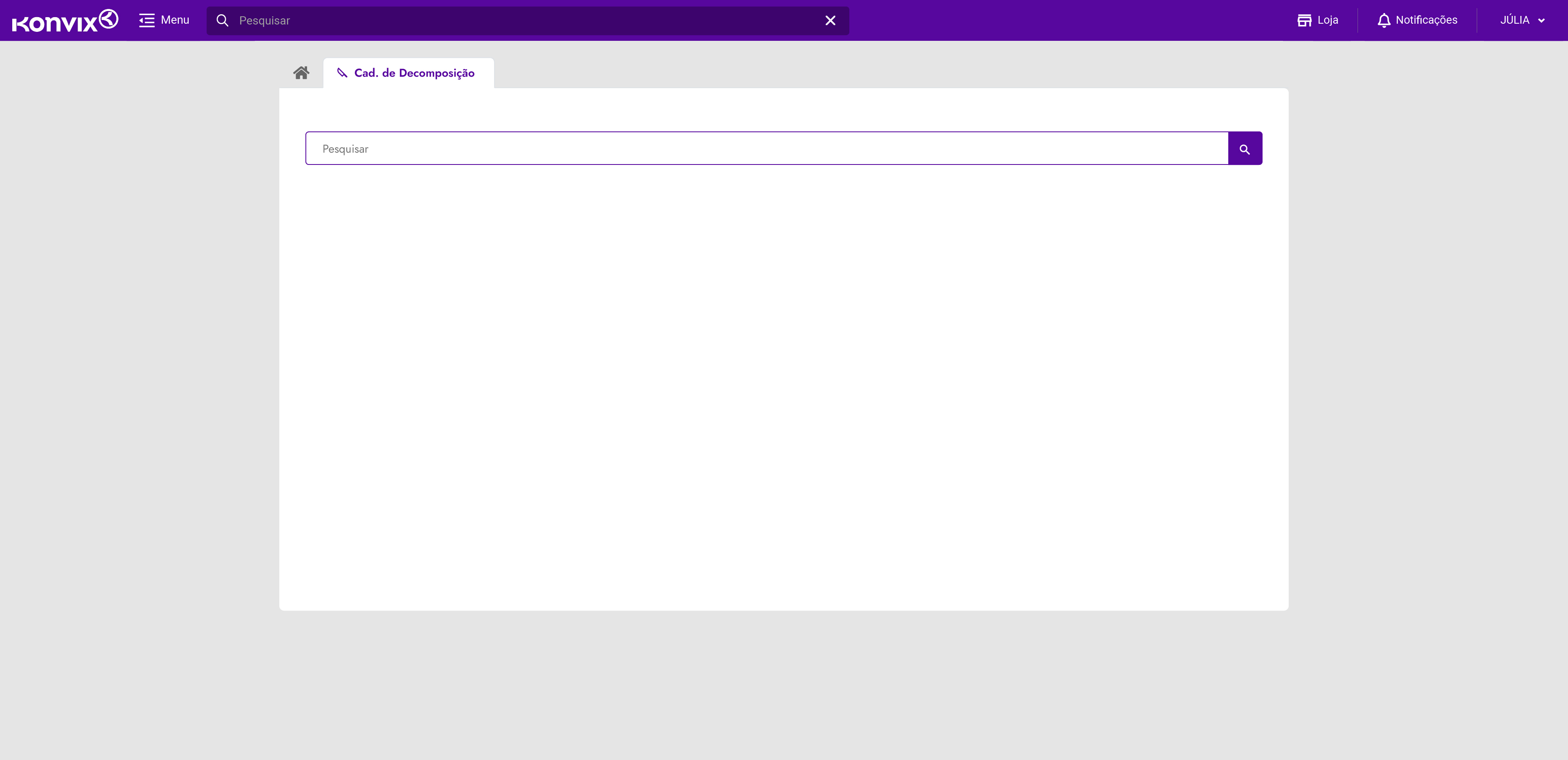Screen dimensions: 1568x760
Task: Click the Notificações bell icon
Action: [1383, 20]
